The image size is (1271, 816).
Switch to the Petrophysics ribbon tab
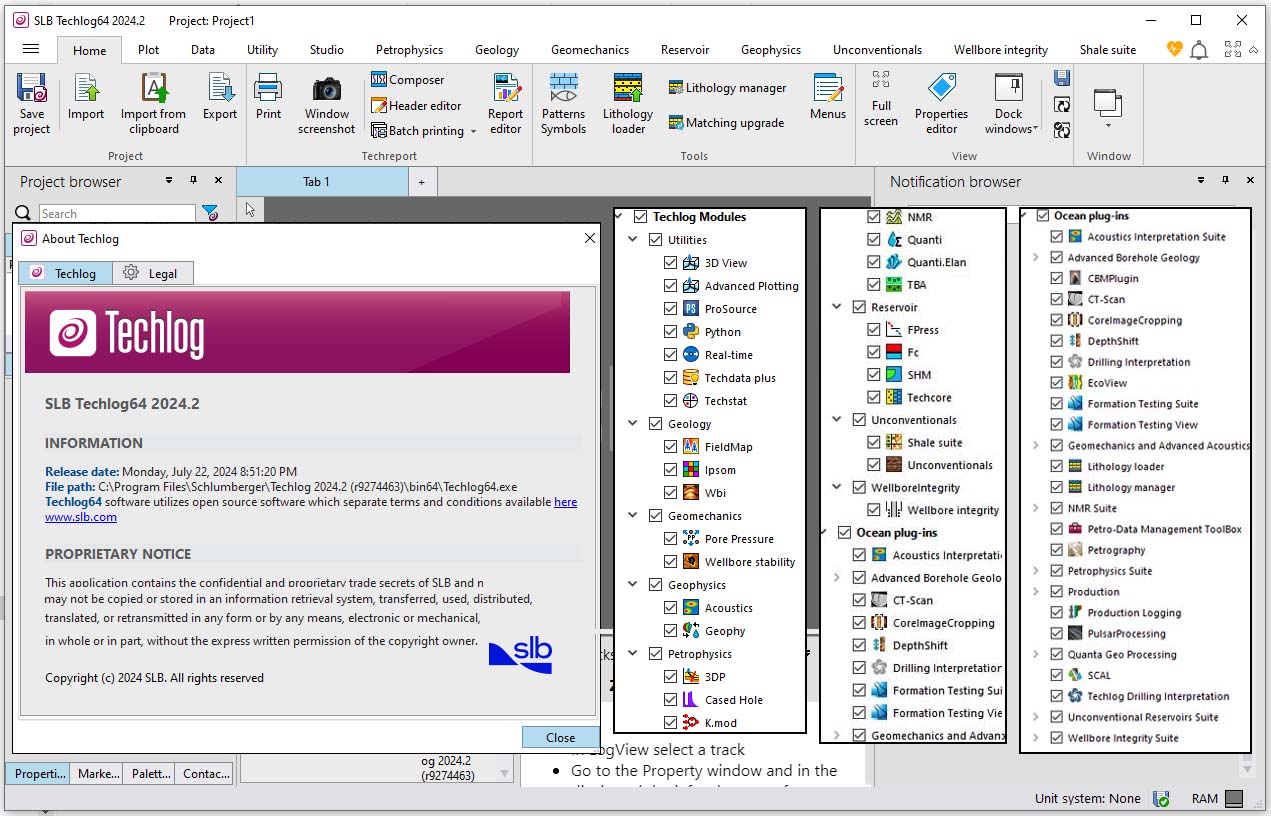click(x=409, y=50)
